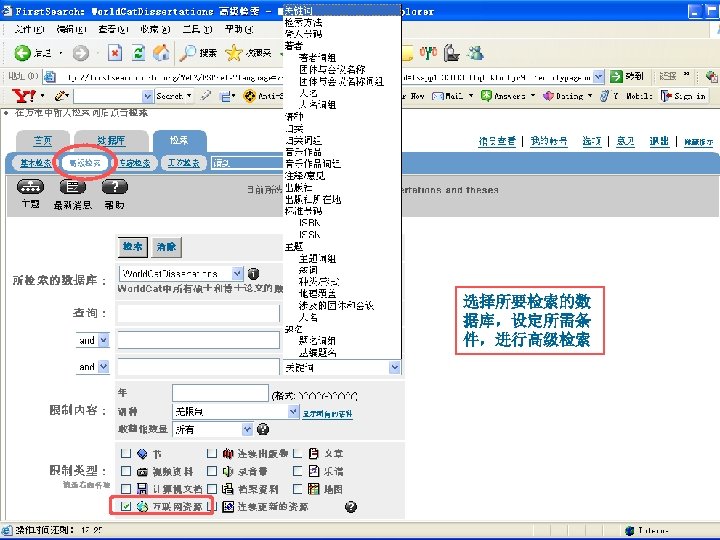Click the database info icon beside WorldCatDissertations
720x540 pixels.
253,274
